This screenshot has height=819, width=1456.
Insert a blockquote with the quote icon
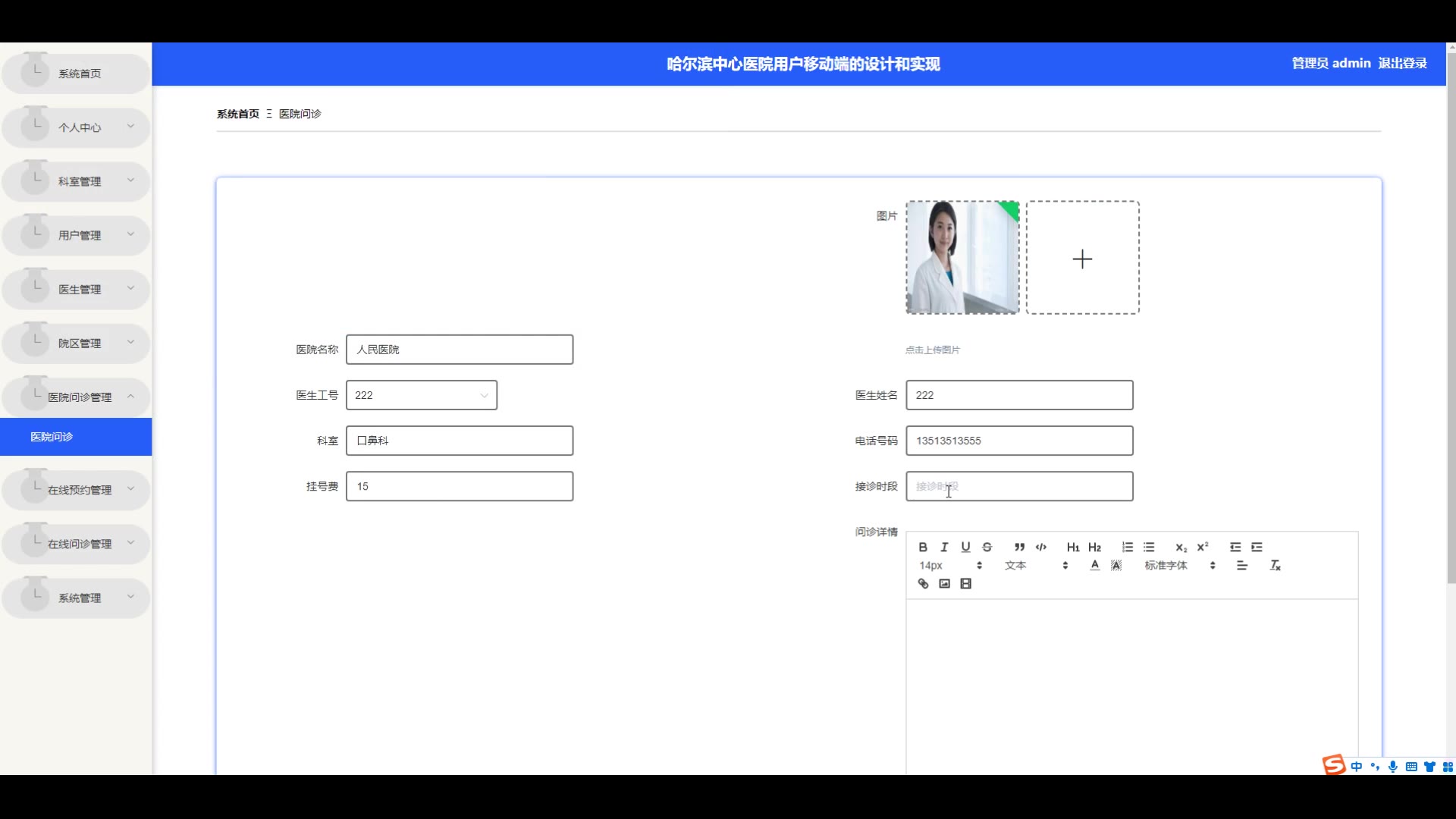pyautogui.click(x=1019, y=547)
